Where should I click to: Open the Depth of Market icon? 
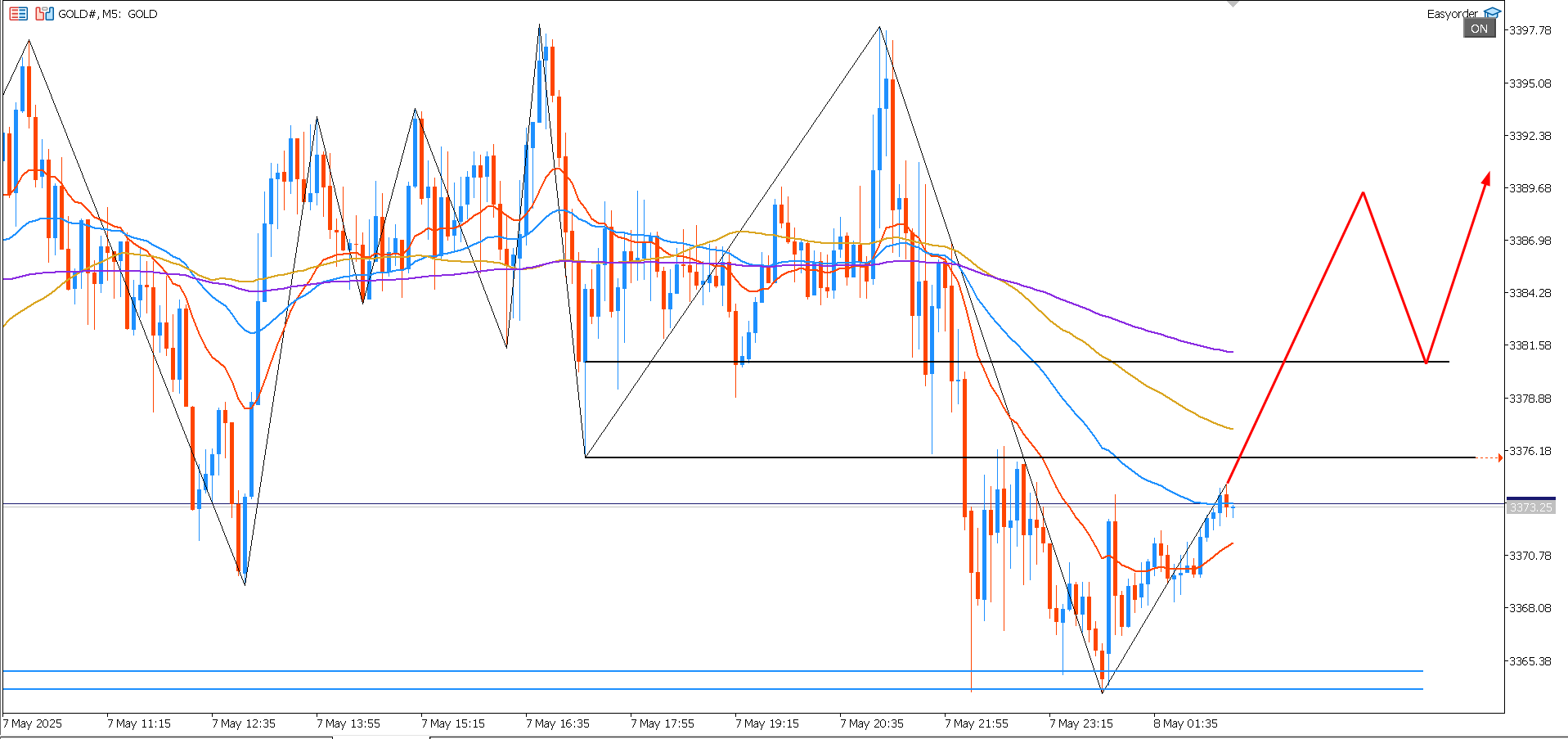44,14
